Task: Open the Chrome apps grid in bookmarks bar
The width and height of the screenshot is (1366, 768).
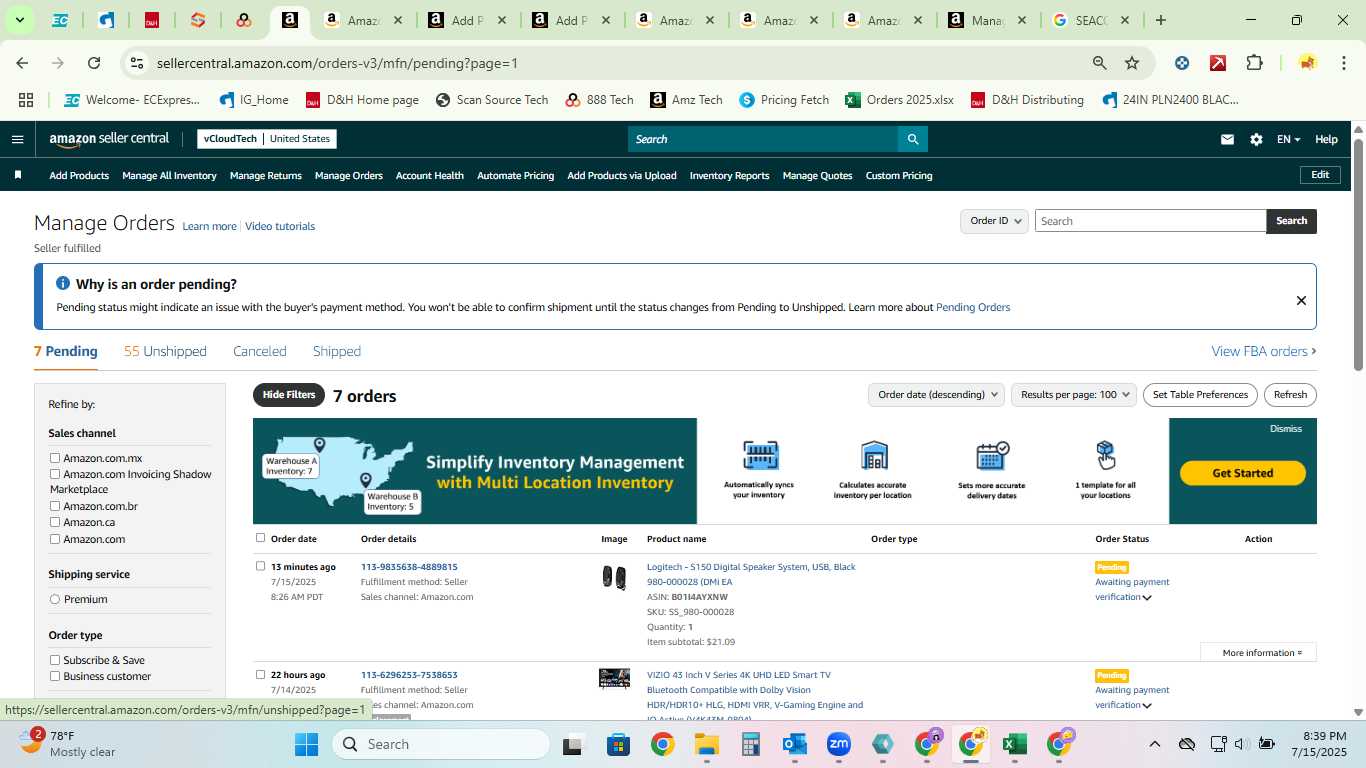Action: tap(26, 100)
